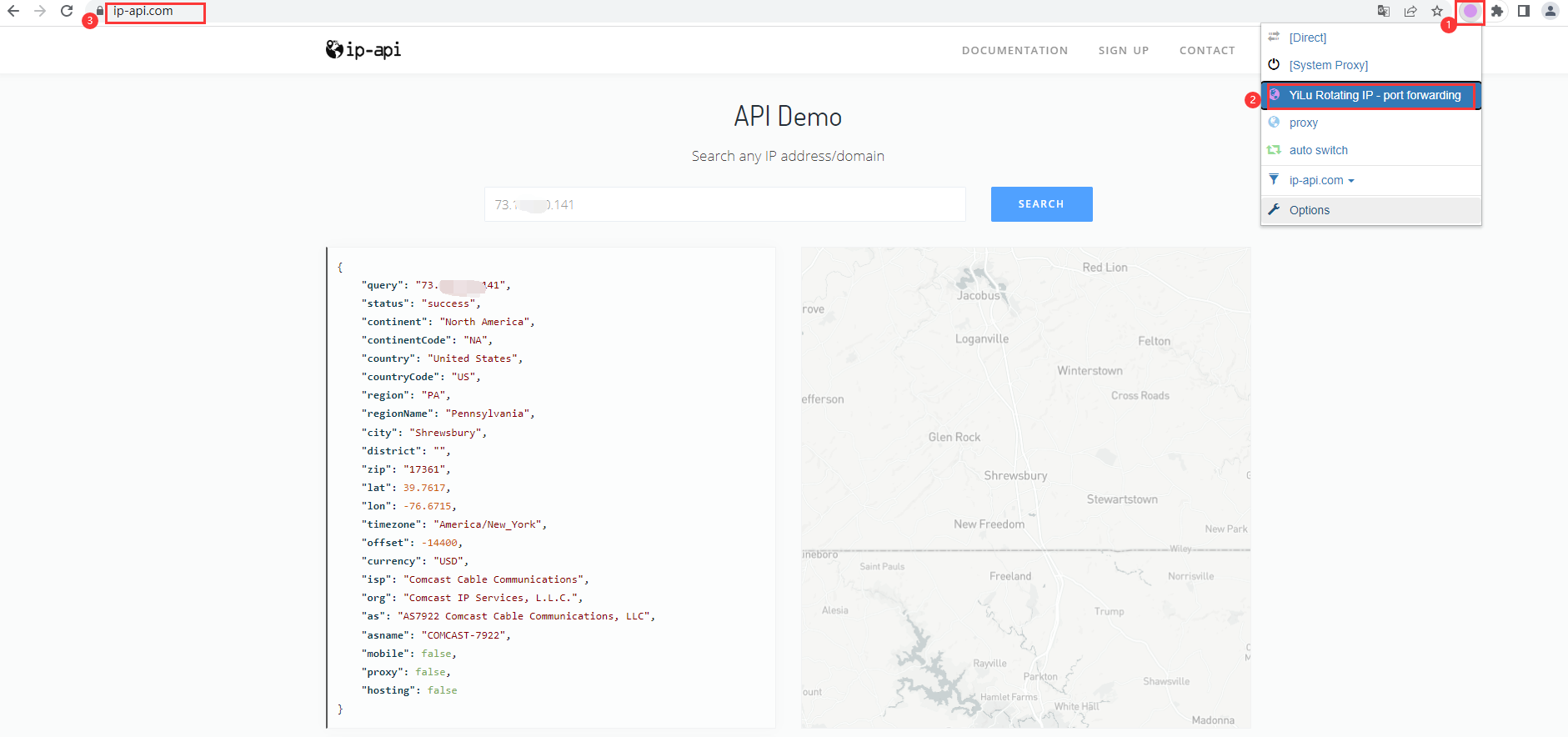Choose YiLu Rotating IP - port forwarding profile
1568x737 pixels.
tap(1370, 95)
